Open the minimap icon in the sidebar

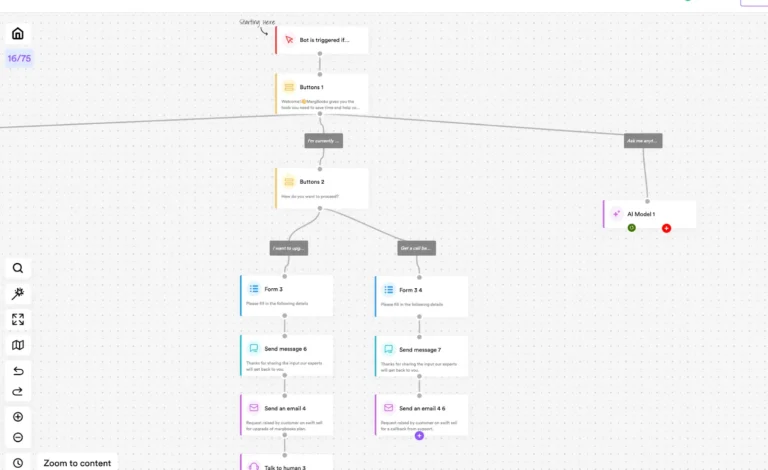tap(18, 345)
